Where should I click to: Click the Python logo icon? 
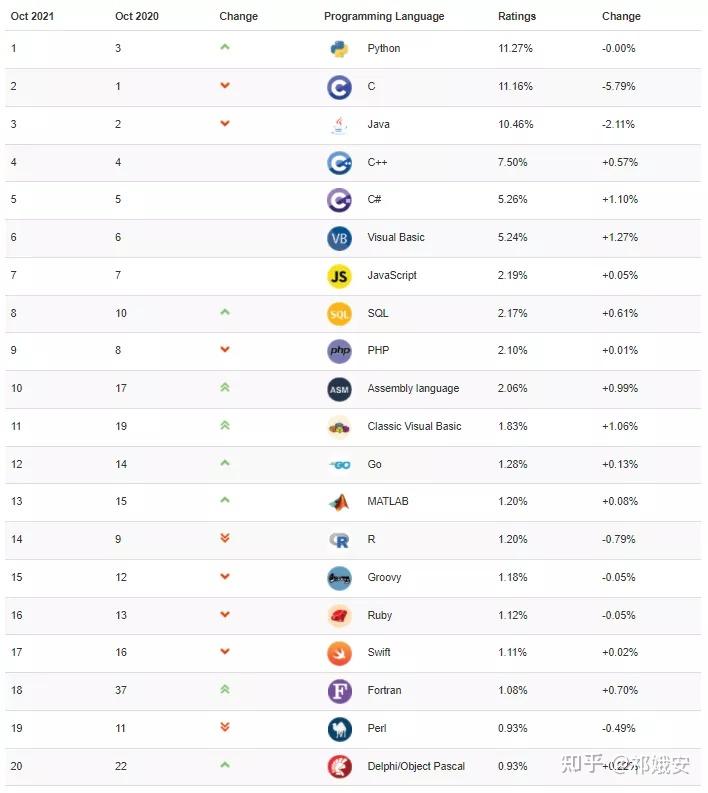[339, 48]
